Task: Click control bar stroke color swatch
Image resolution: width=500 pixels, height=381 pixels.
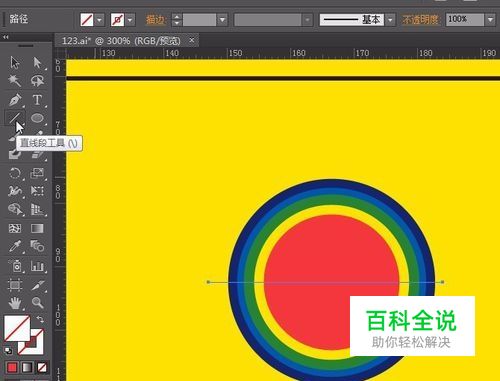Action: 117,20
